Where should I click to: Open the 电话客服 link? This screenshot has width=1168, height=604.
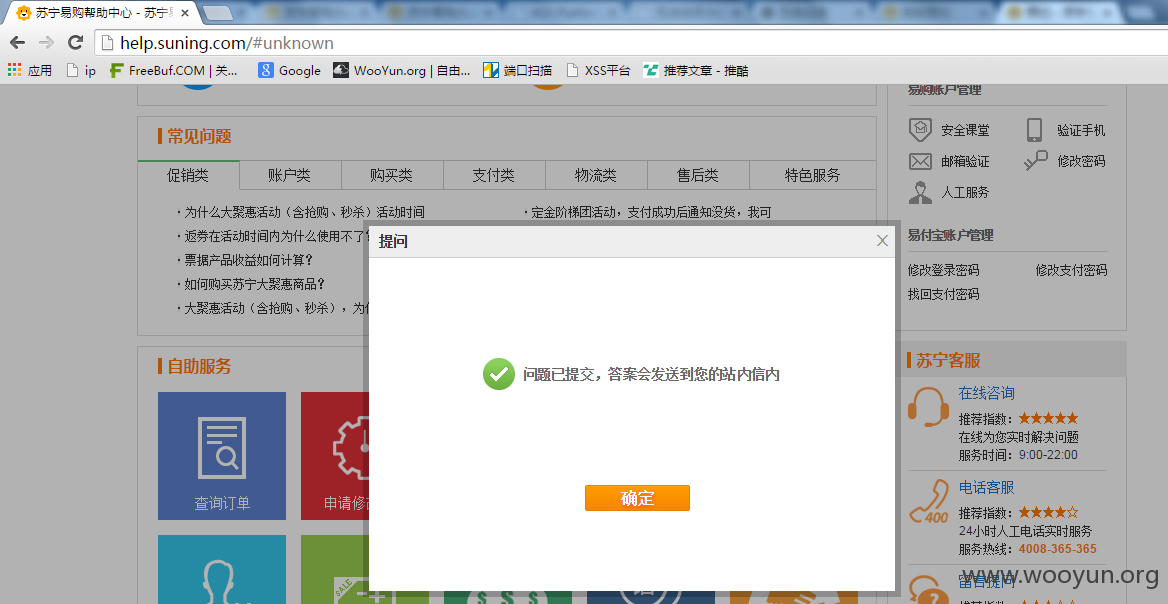pyautogui.click(x=986, y=488)
